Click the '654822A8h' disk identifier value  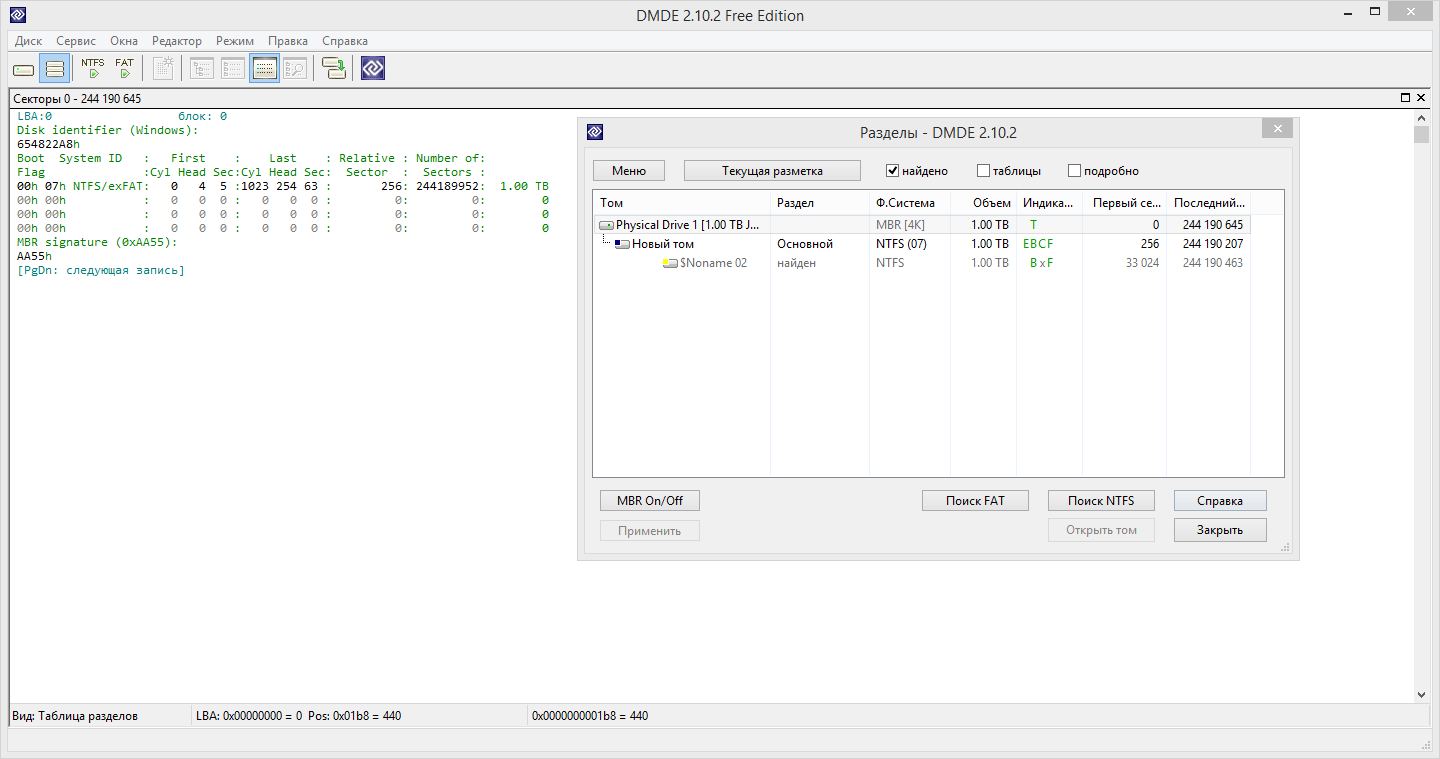coord(48,144)
